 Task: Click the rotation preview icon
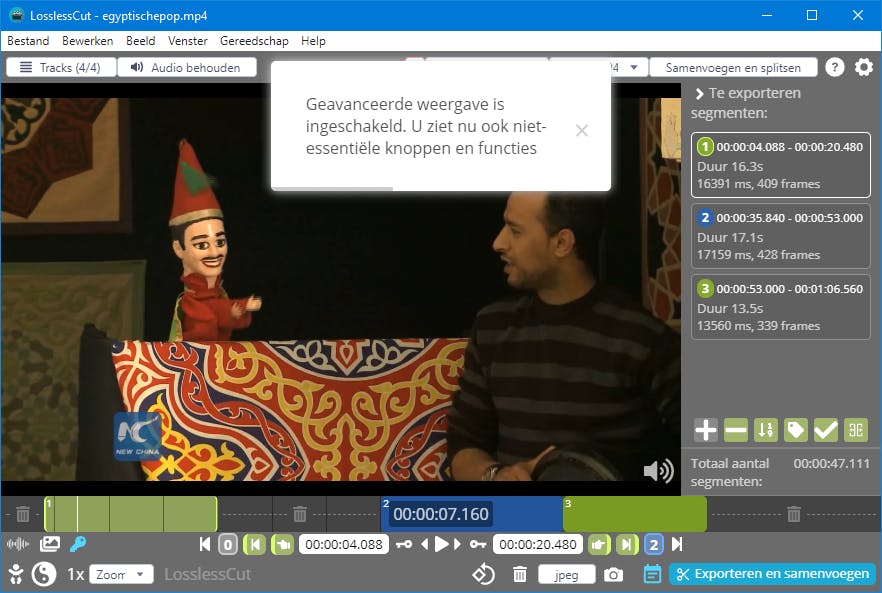(x=484, y=574)
